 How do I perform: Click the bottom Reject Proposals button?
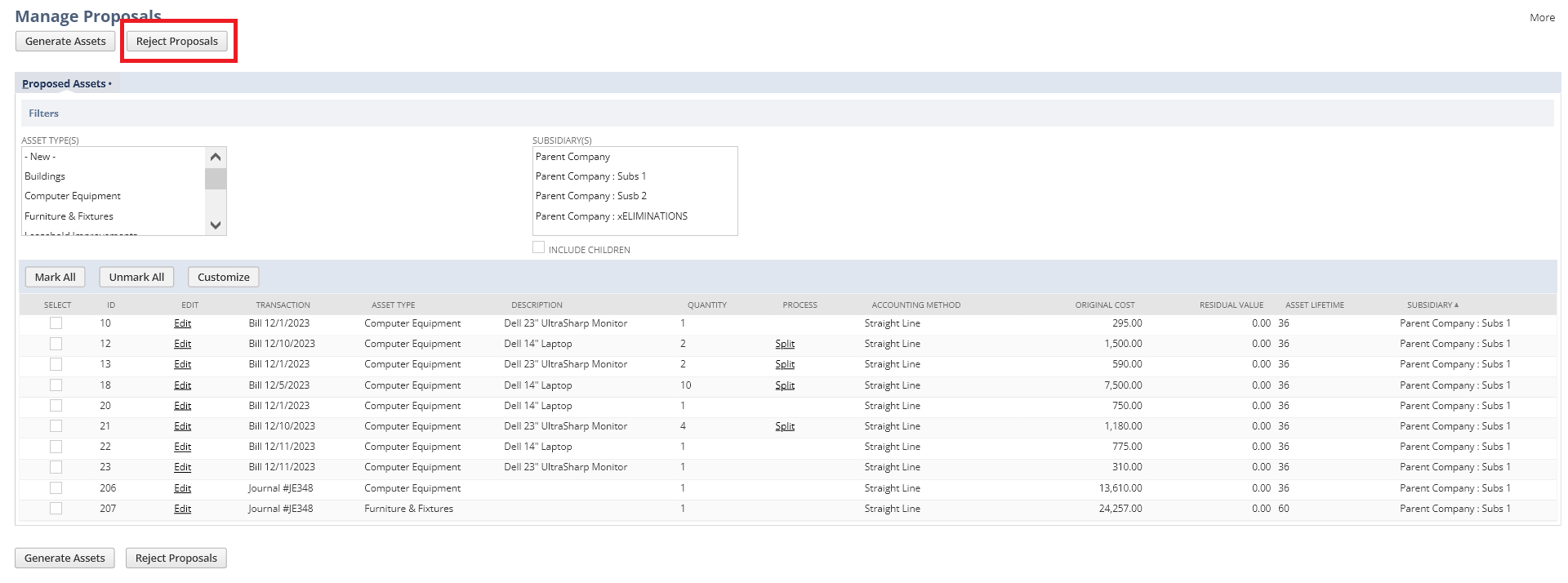[x=176, y=559]
